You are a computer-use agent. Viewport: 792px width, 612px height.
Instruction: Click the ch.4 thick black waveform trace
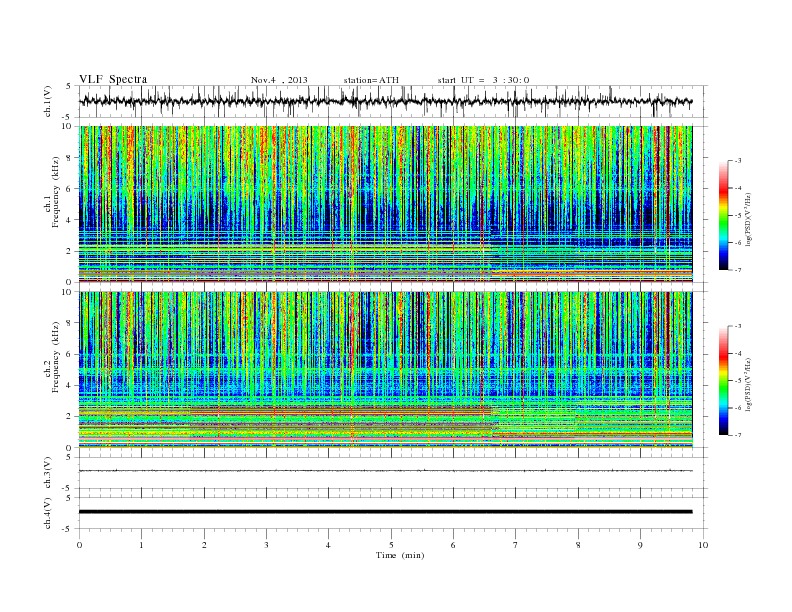385,512
